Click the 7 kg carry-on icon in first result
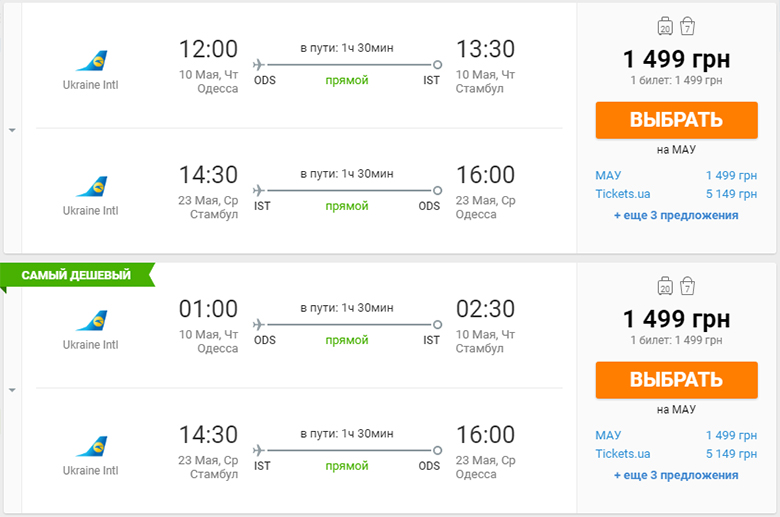This screenshot has width=780, height=517. [688, 26]
